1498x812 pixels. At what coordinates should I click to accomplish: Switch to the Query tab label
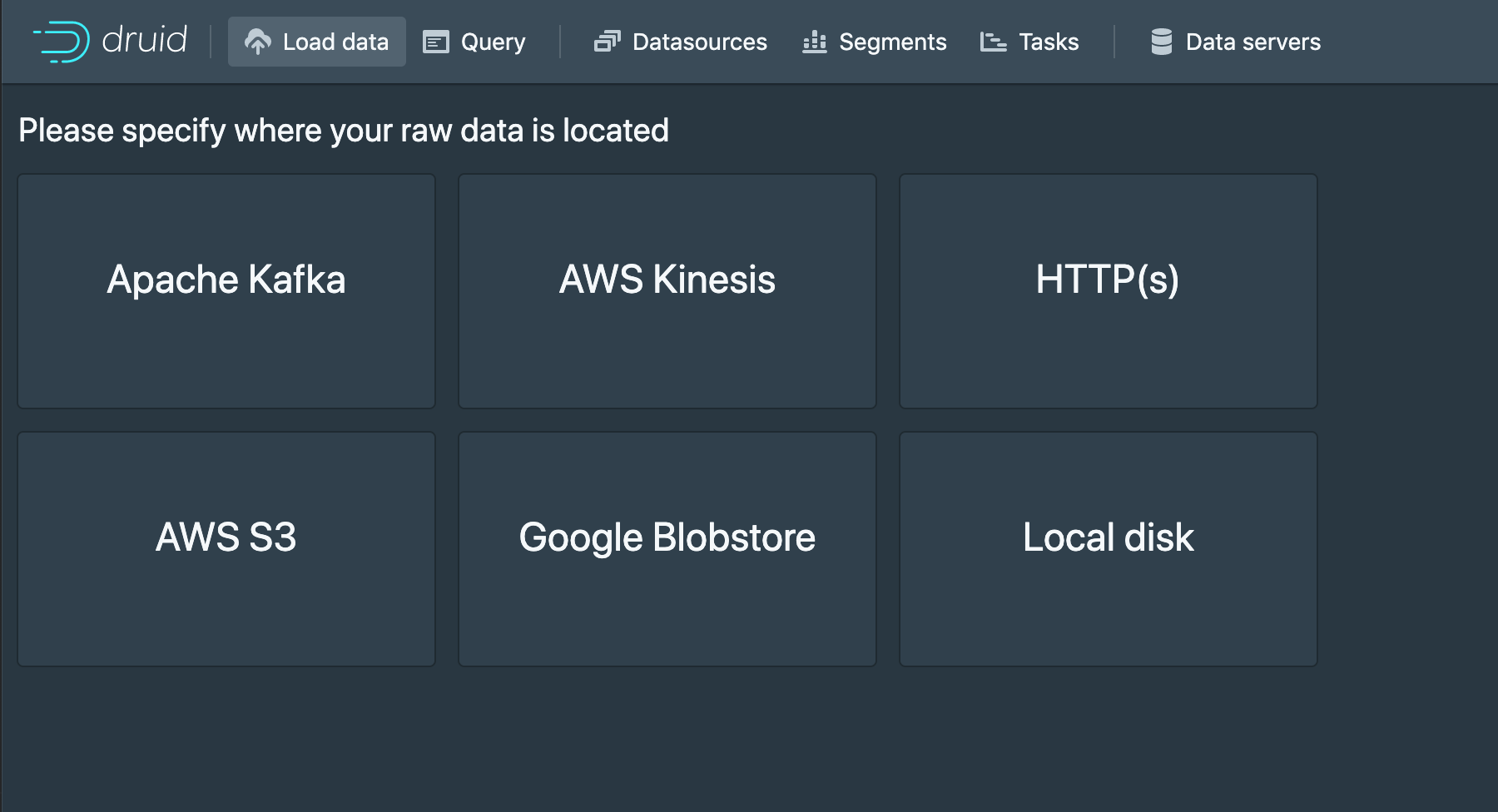pos(493,42)
